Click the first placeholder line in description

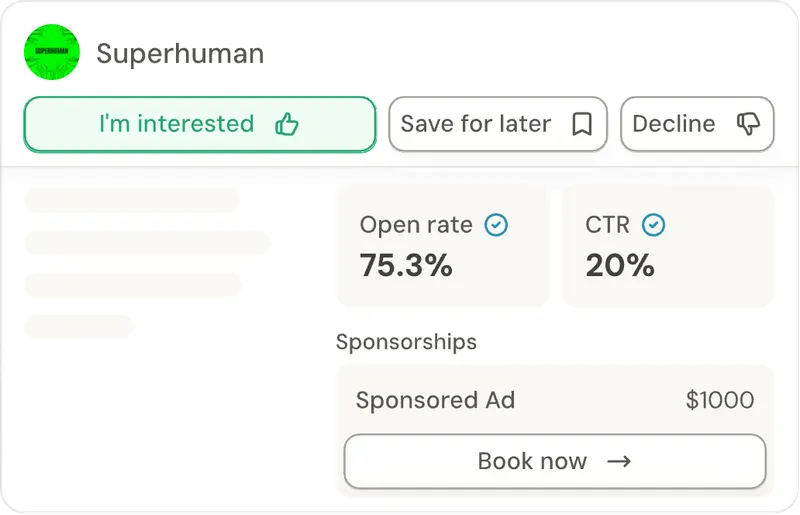pyautogui.click(x=132, y=200)
